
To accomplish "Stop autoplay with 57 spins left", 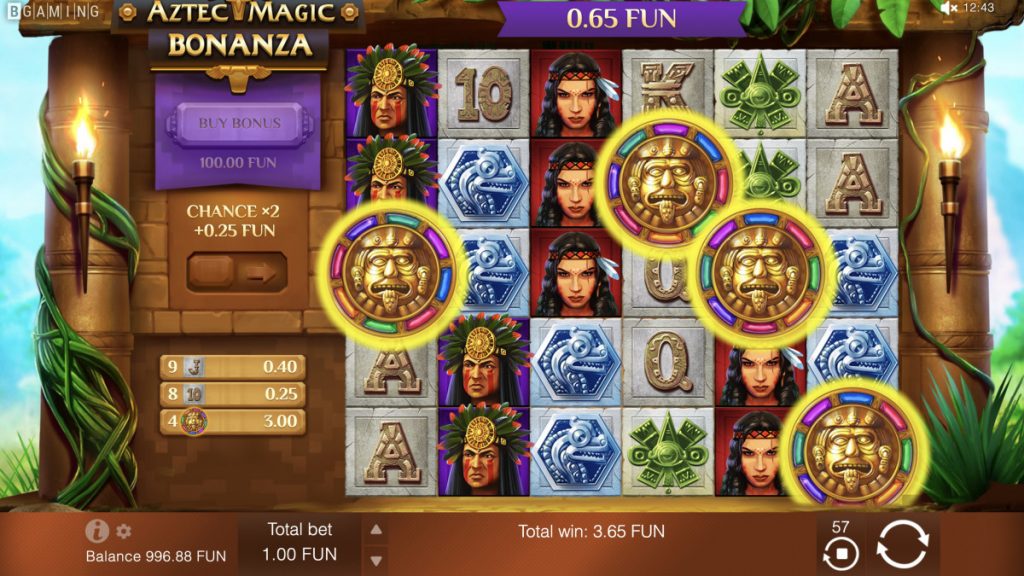I will [841, 554].
